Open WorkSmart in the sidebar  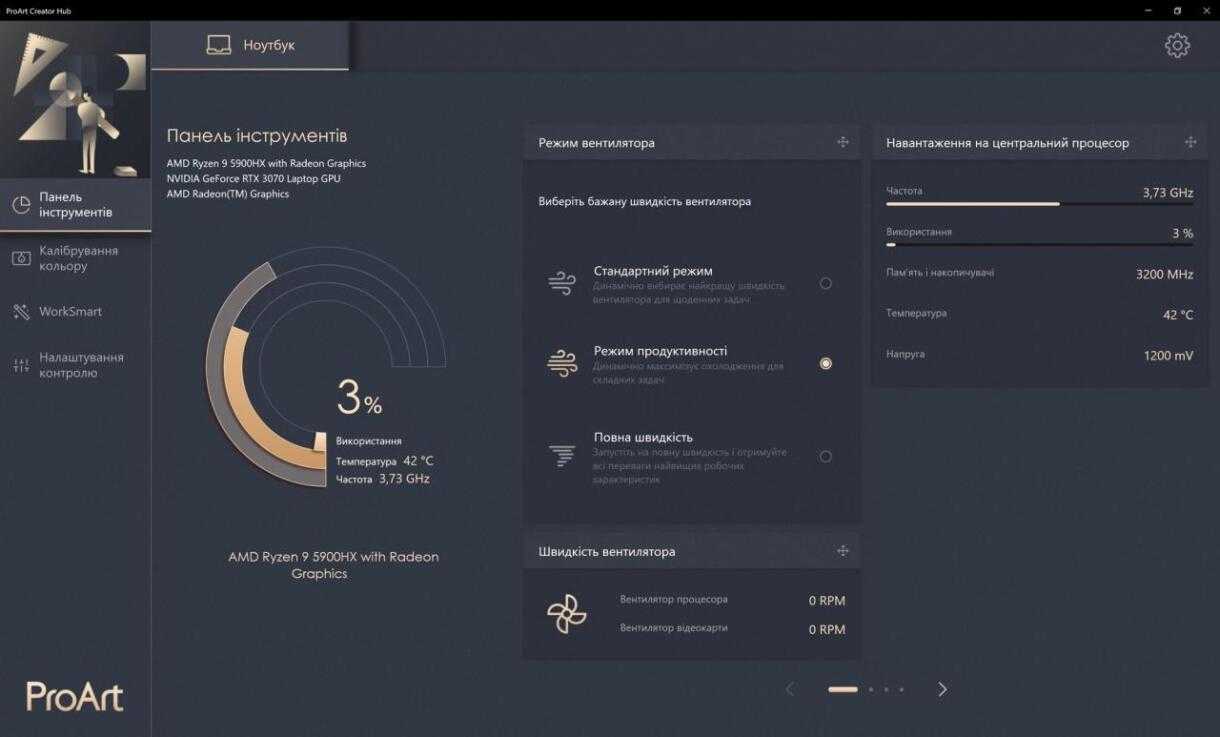pyautogui.click(x=70, y=312)
